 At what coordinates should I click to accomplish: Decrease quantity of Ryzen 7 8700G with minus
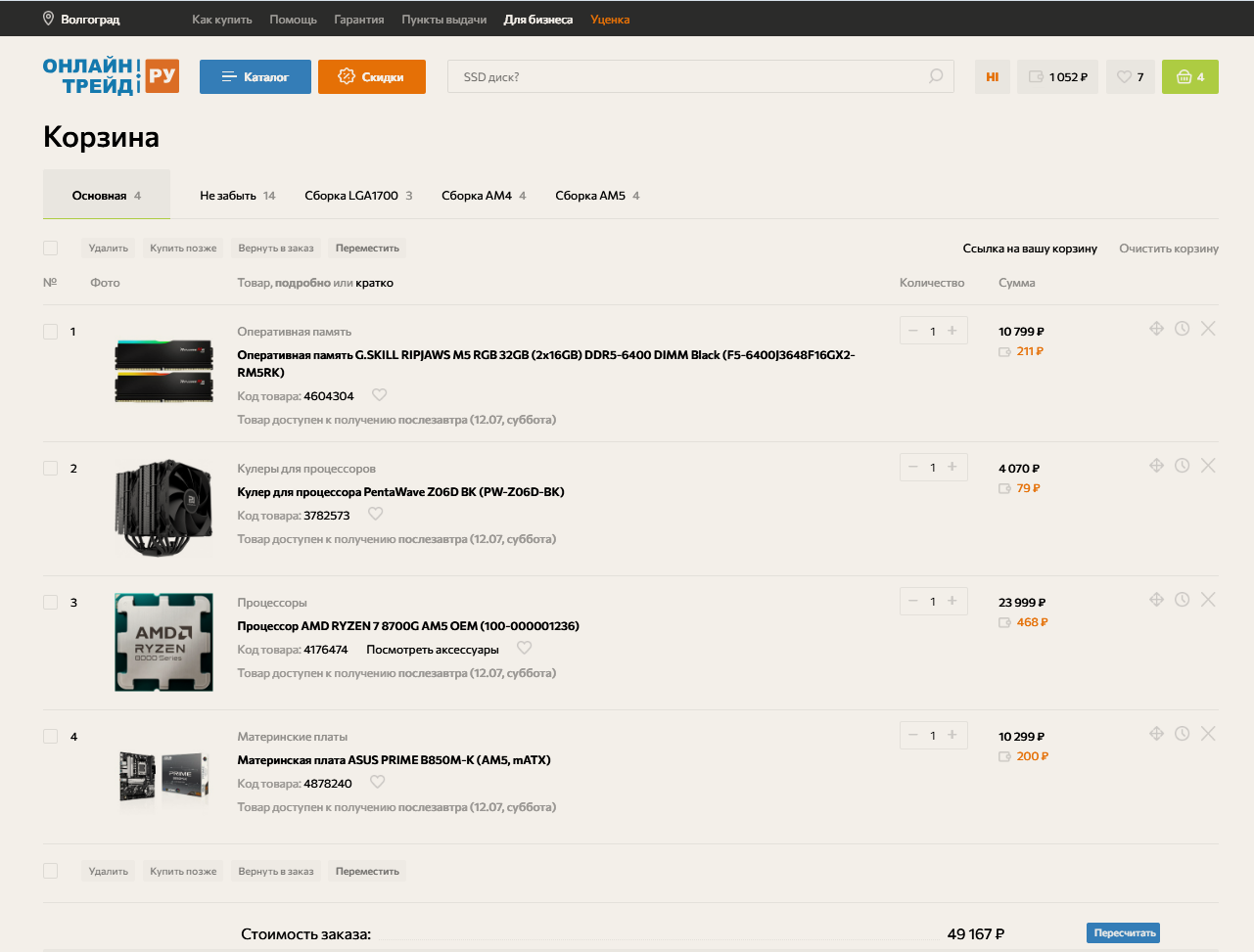click(913, 602)
